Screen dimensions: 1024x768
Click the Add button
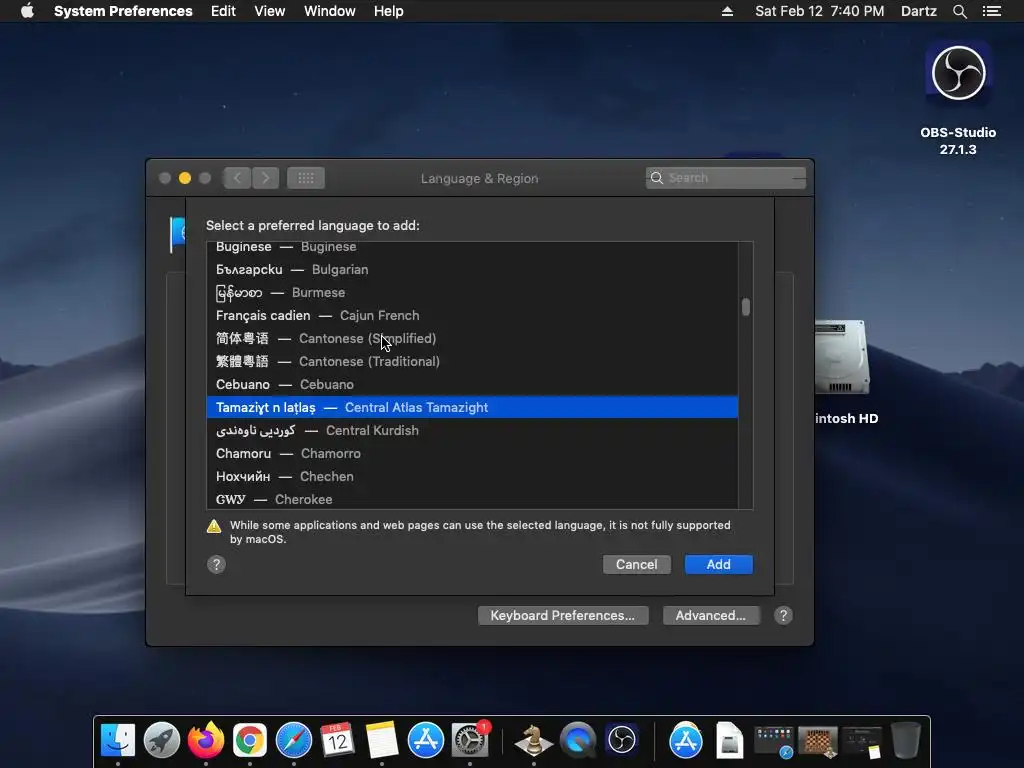[x=718, y=564]
